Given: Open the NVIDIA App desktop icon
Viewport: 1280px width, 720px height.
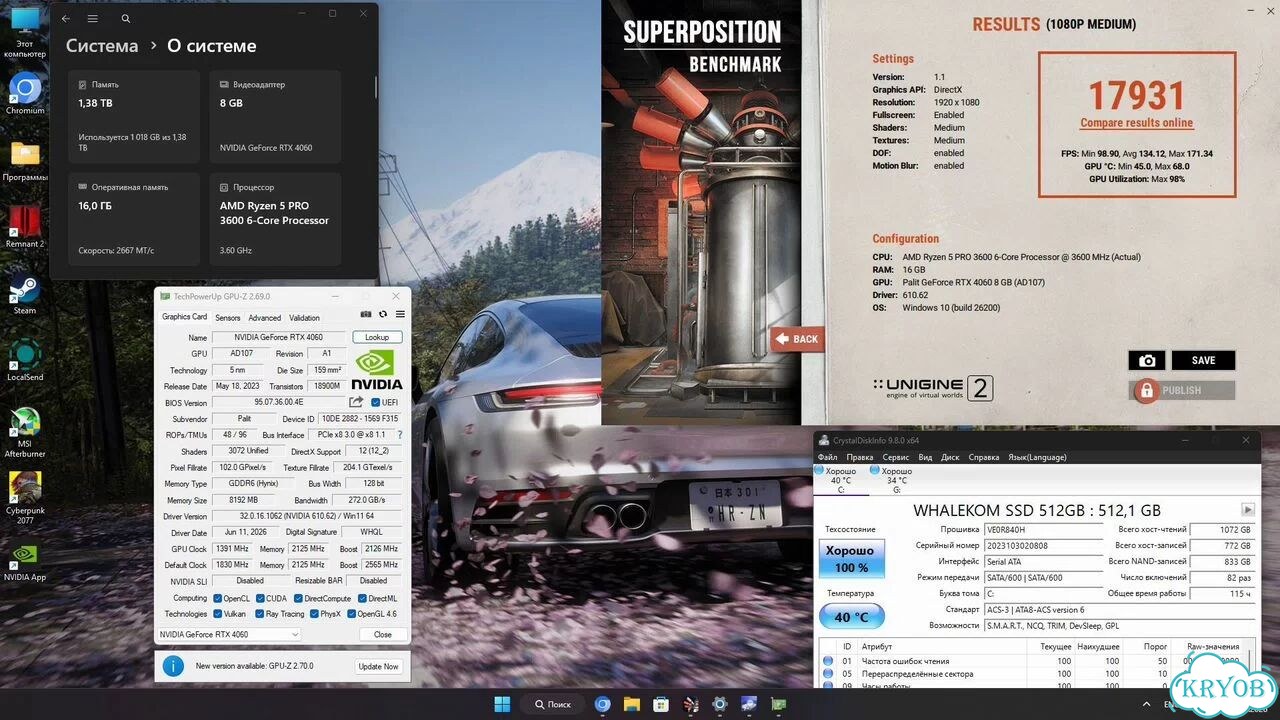Looking at the screenshot, I should [25, 562].
